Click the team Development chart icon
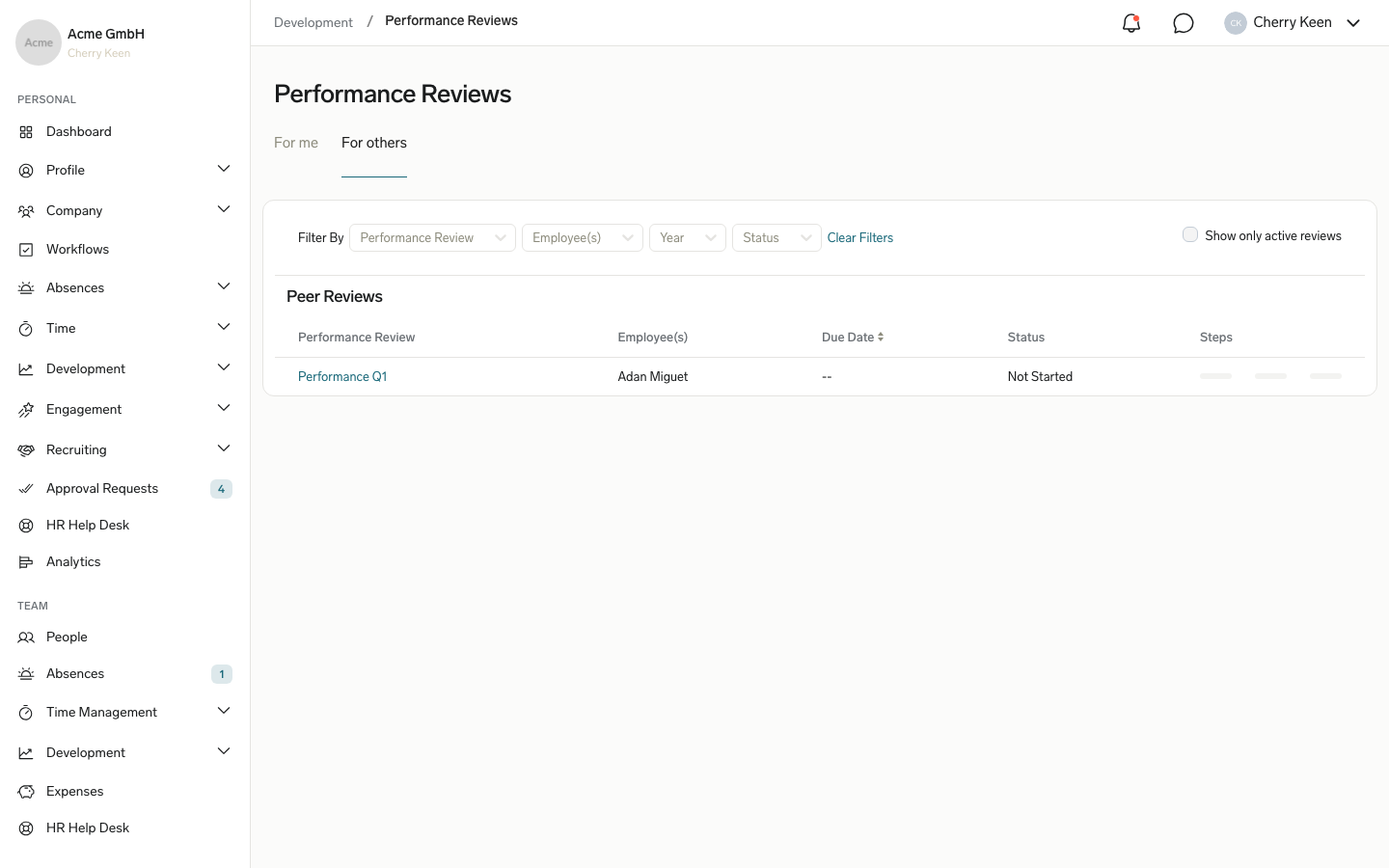The width and height of the screenshot is (1389, 868). tap(26, 753)
